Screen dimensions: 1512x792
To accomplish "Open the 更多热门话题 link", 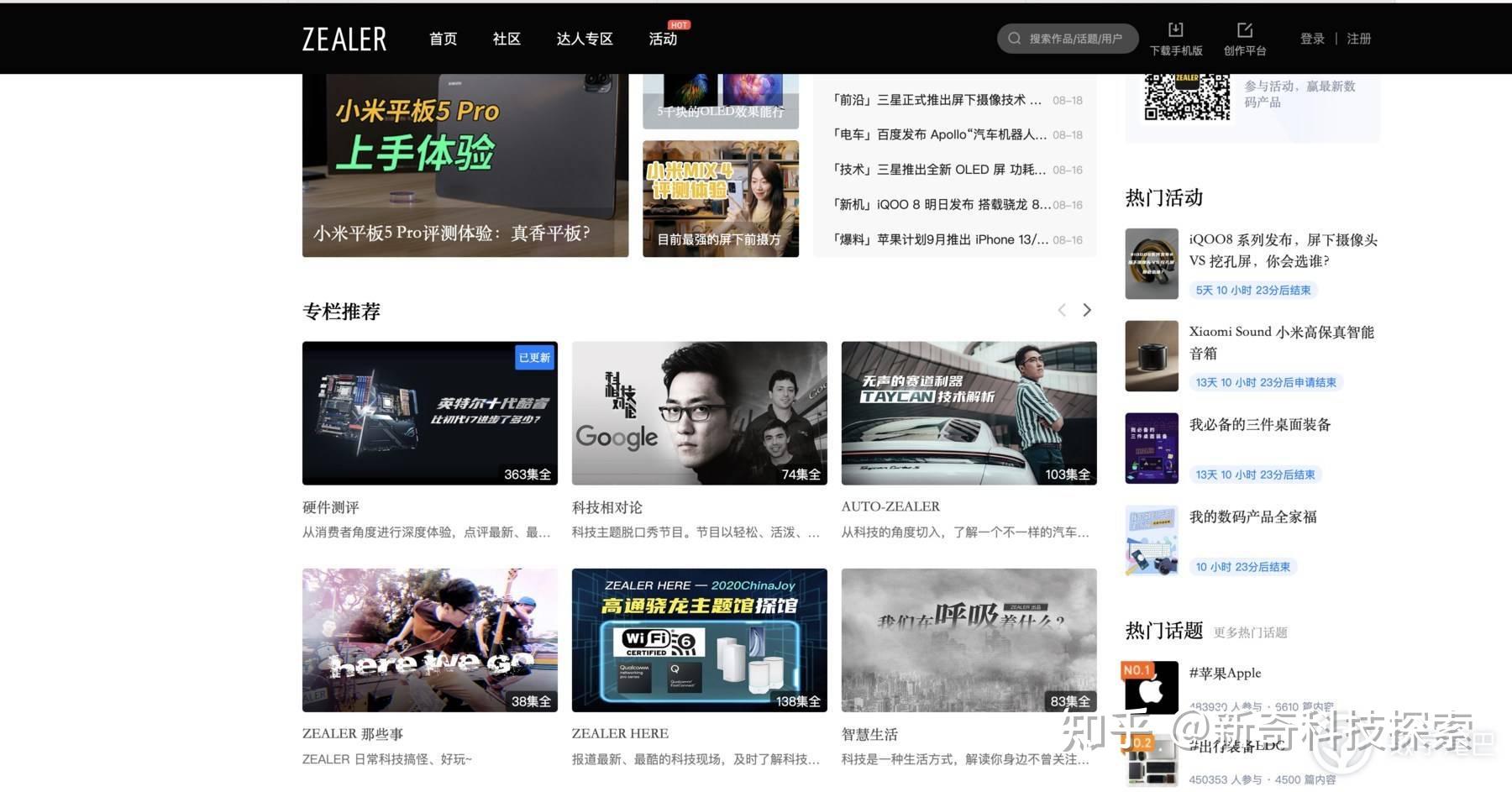I will point(1251,632).
